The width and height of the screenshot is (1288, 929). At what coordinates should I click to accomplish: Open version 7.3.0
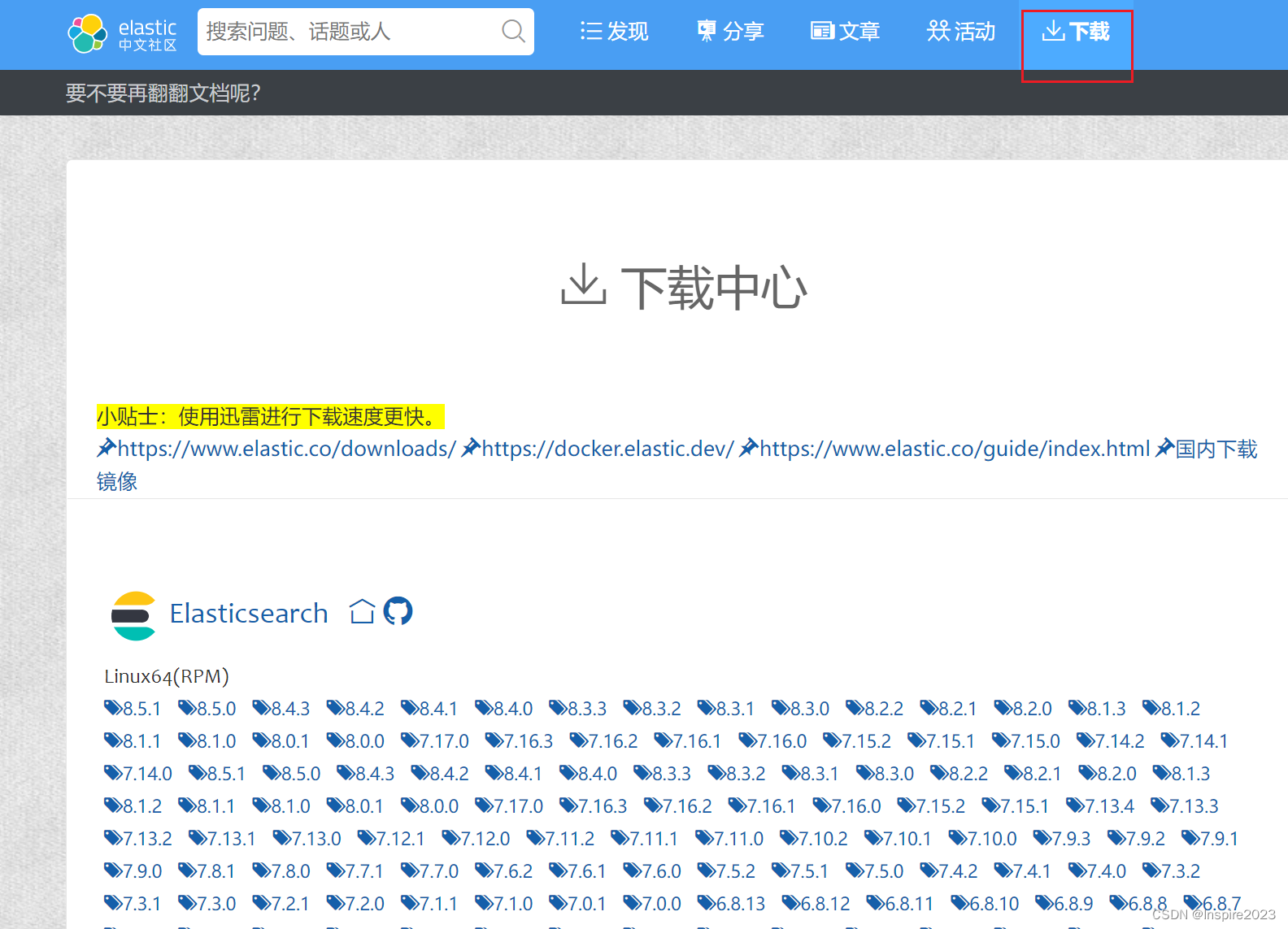click(x=207, y=904)
